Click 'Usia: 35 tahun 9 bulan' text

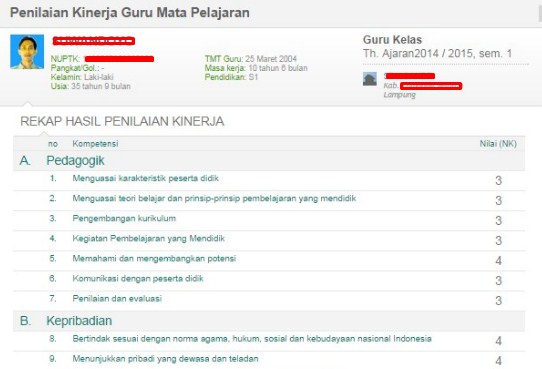click(x=91, y=86)
